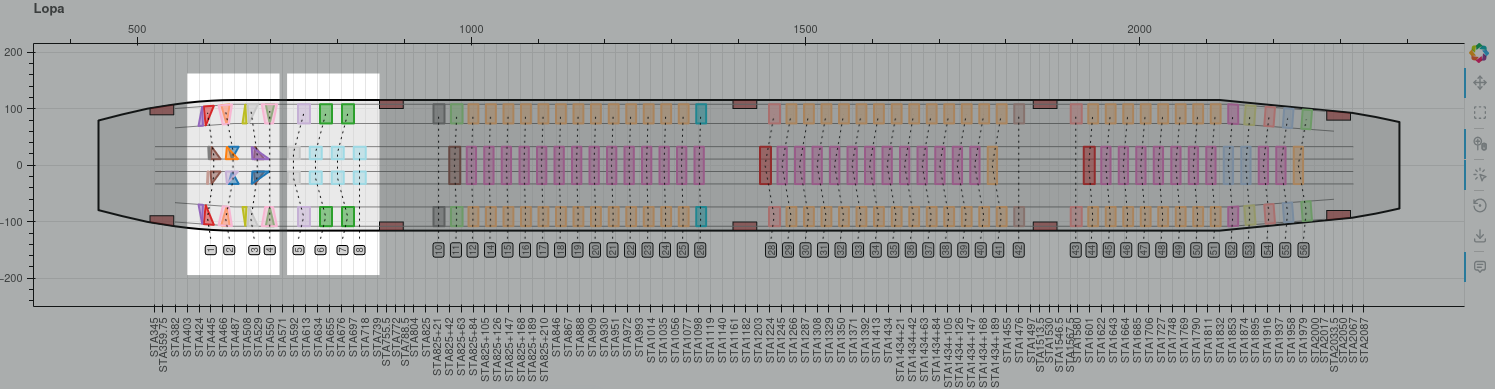
Task: Click row label box 28
Action: (x=771, y=250)
